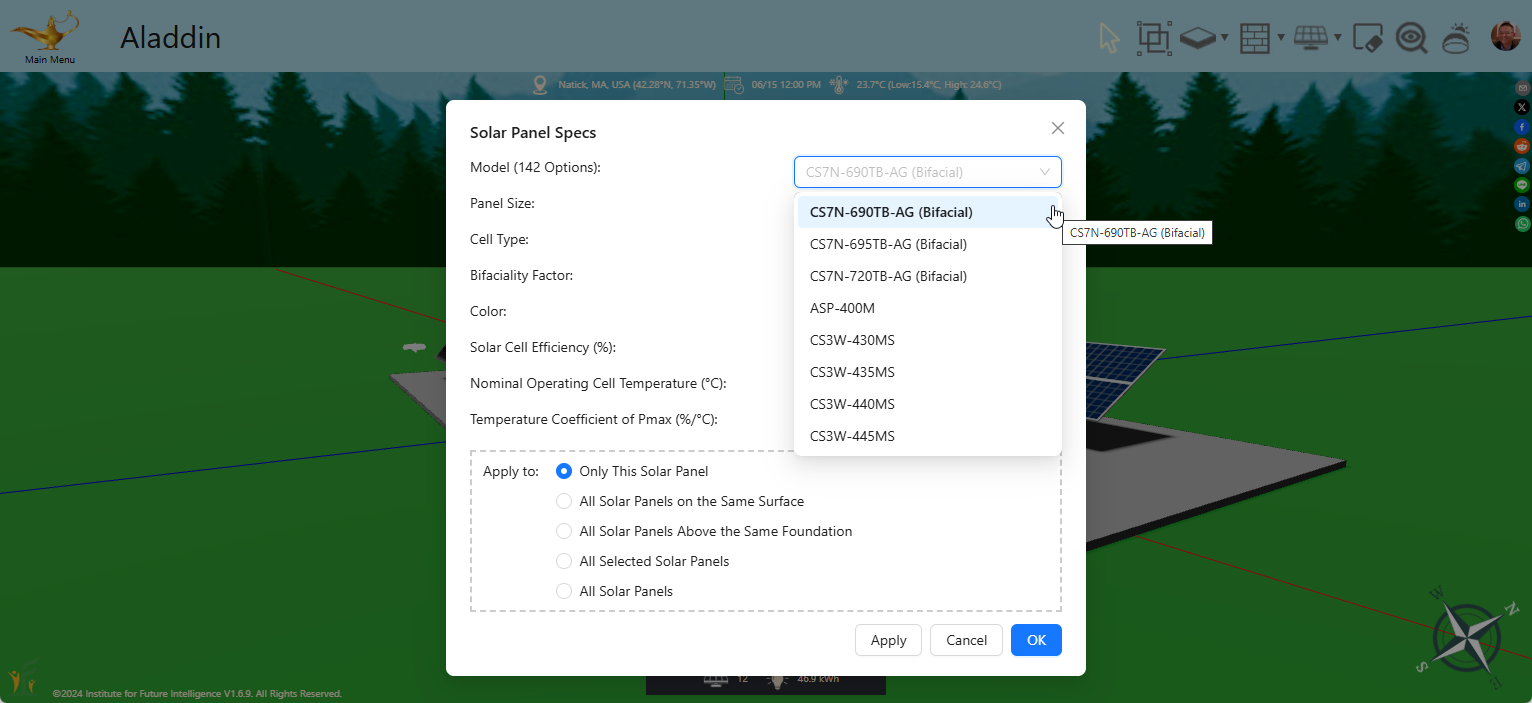Viewport: 1532px width, 703px height.
Task: Click the 46.9 kWh energy readout
Action: pyautogui.click(x=817, y=680)
